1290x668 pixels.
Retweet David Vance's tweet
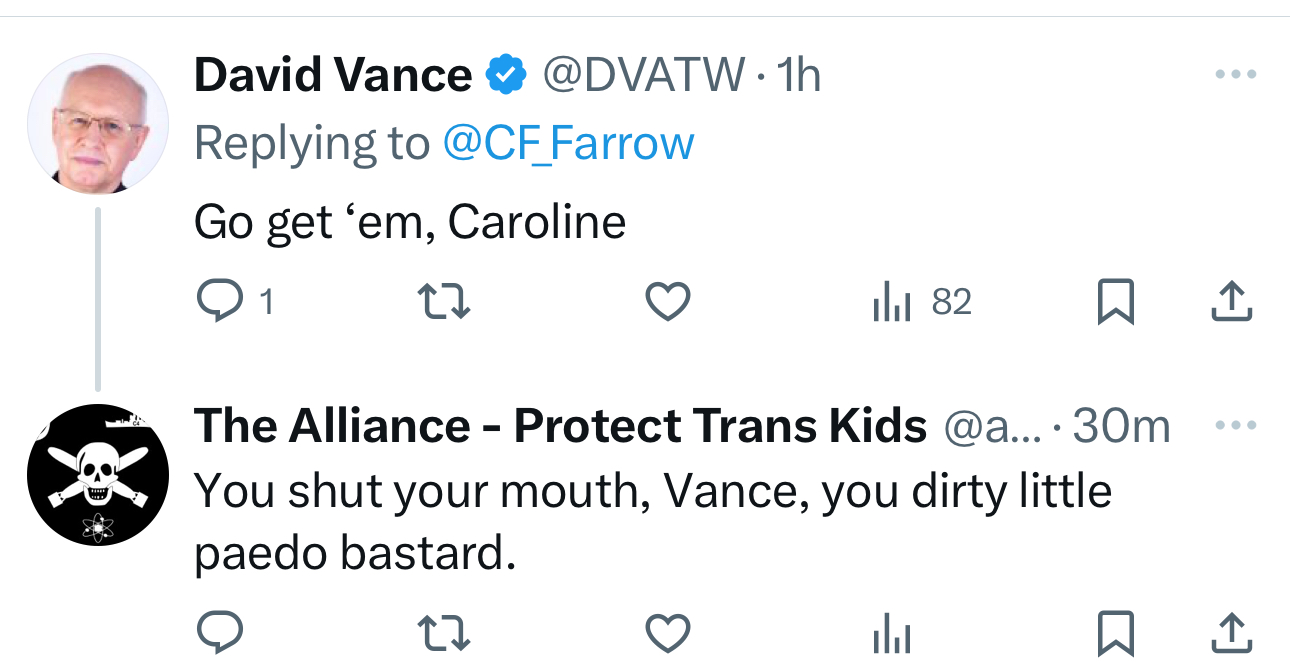443,302
